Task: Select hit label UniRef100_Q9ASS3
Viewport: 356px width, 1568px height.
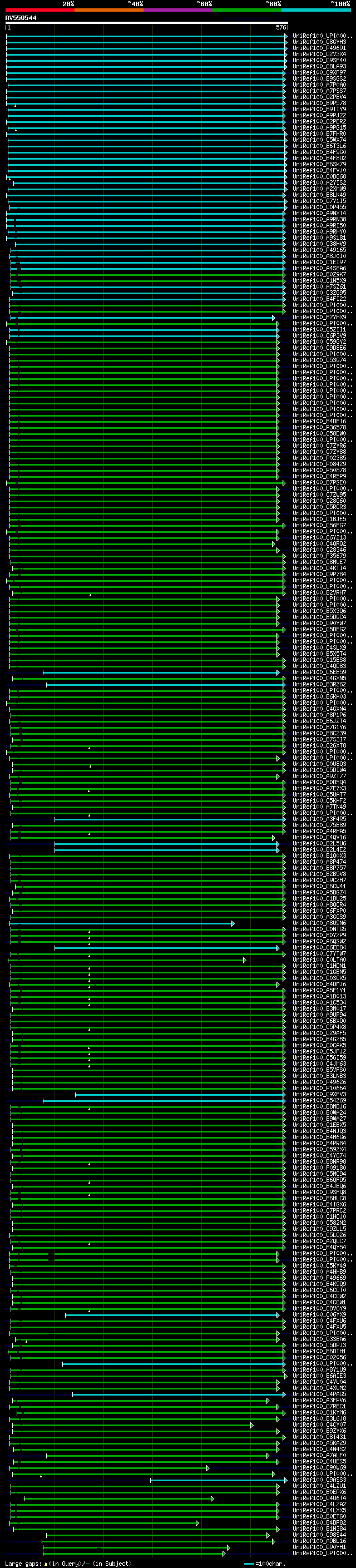Action: (x=319, y=1480)
